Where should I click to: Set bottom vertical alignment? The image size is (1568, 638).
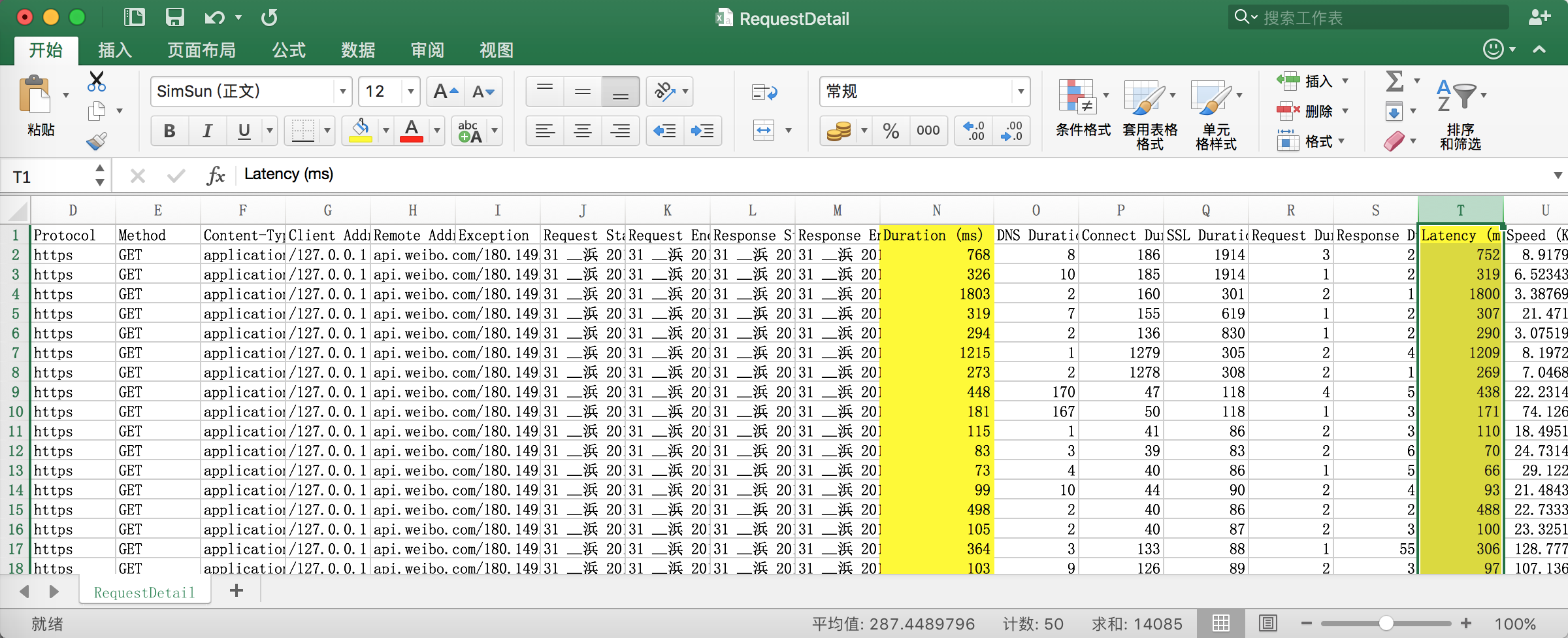(x=620, y=92)
